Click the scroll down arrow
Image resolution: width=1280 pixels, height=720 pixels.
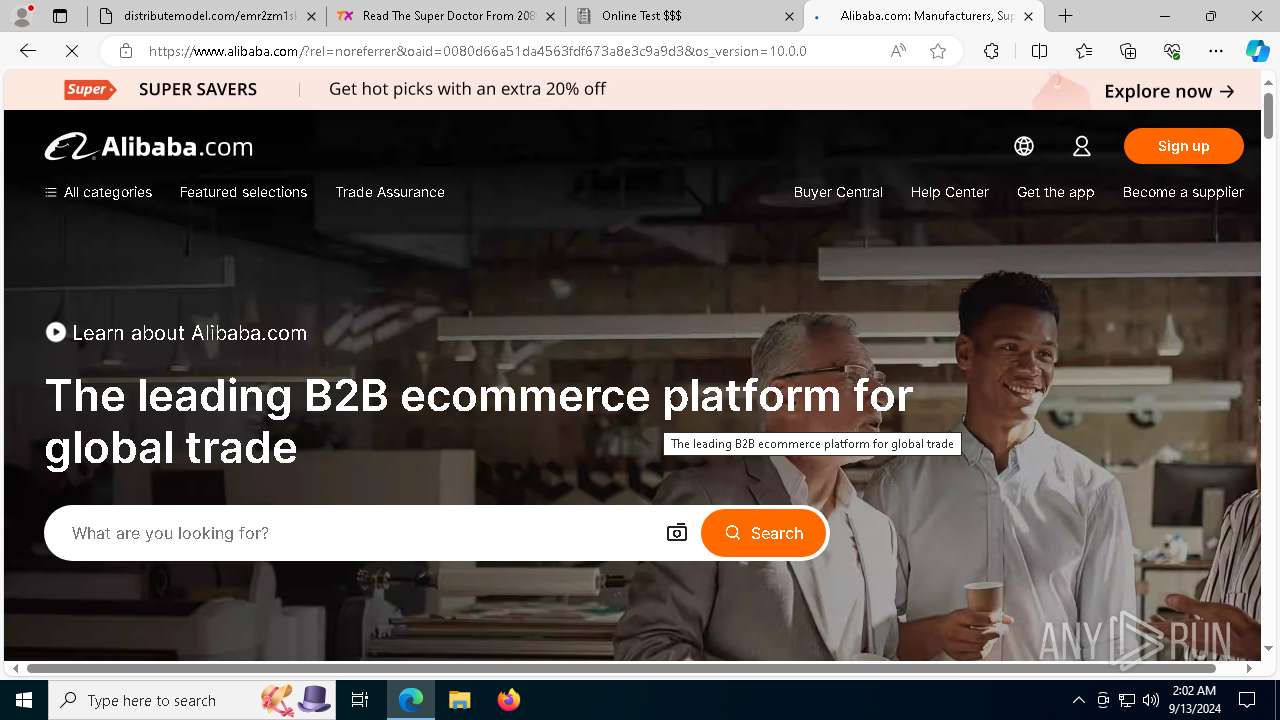click(1268, 649)
